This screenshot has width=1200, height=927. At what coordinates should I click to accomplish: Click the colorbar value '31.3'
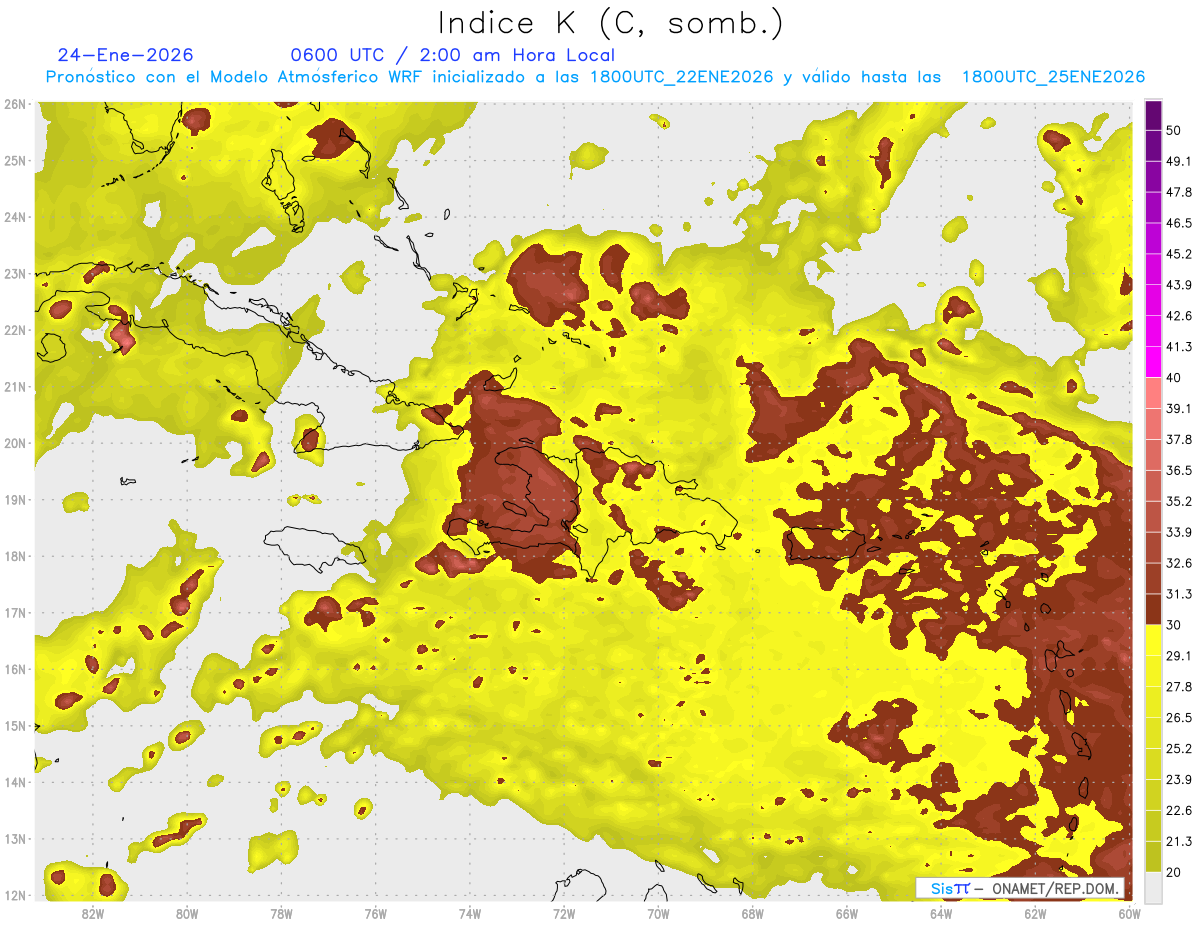coord(1179,594)
